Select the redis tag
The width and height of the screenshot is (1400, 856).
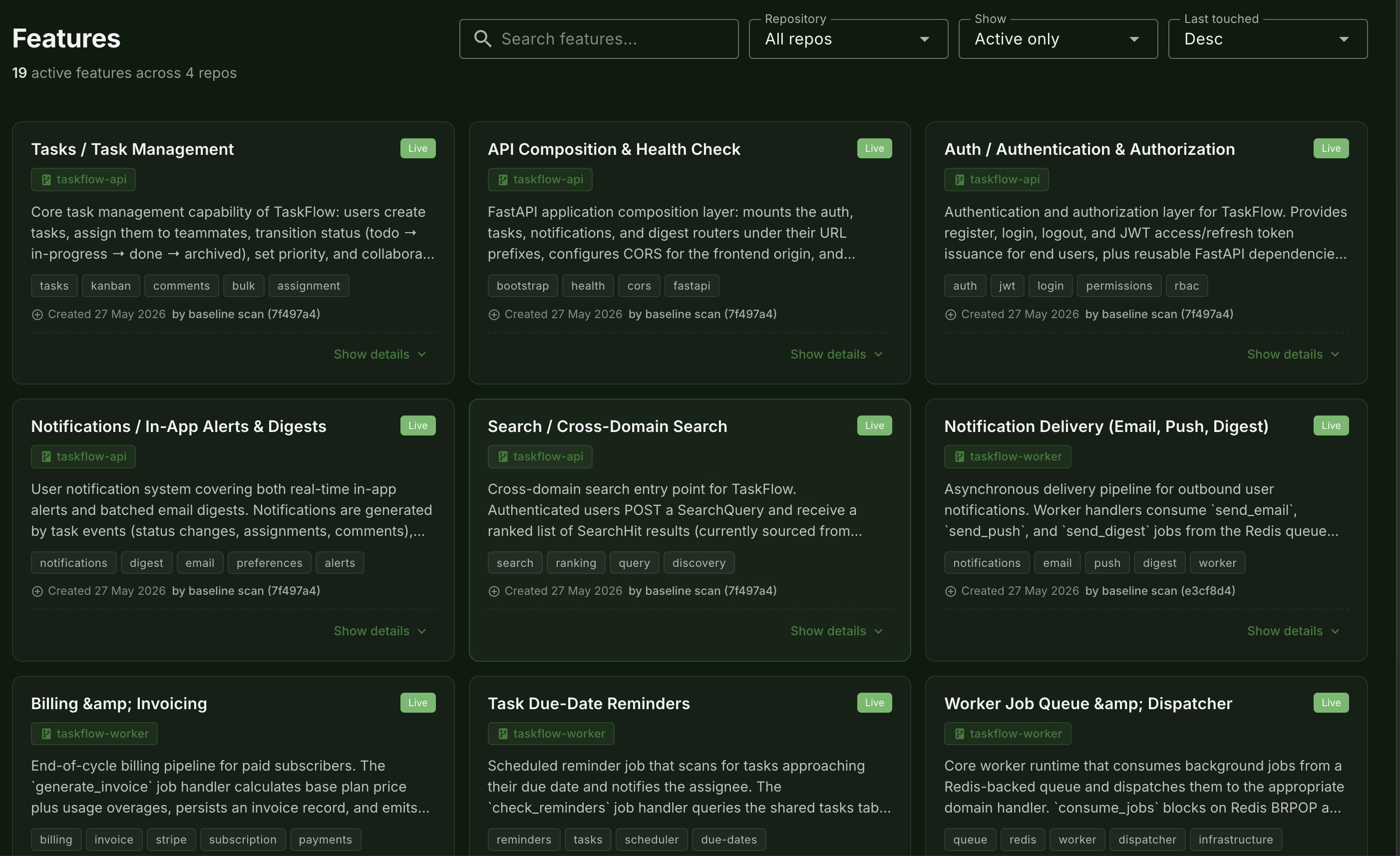click(x=1023, y=840)
